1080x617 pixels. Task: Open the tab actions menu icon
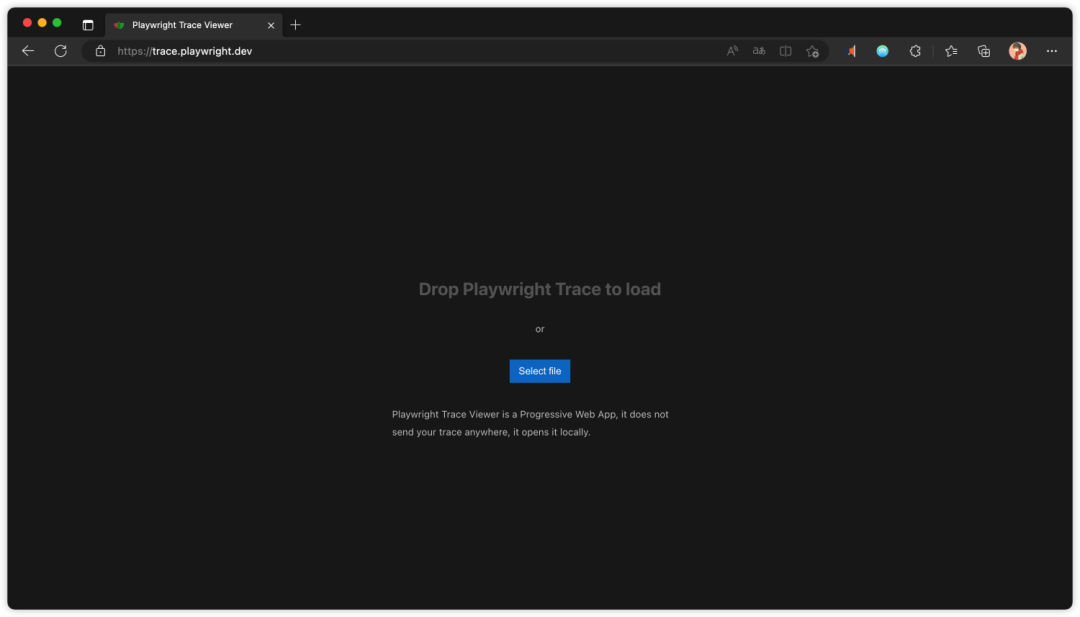(87, 25)
